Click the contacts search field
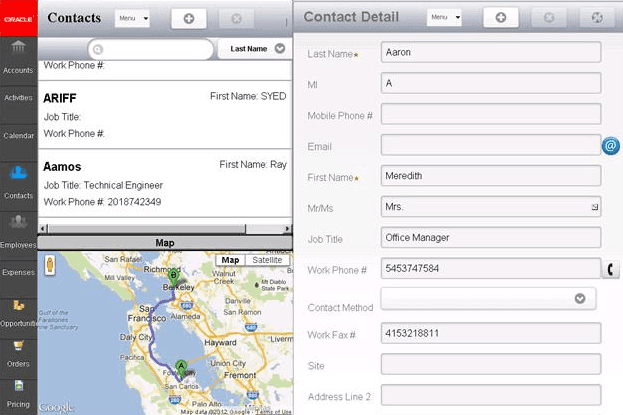 click(151, 49)
